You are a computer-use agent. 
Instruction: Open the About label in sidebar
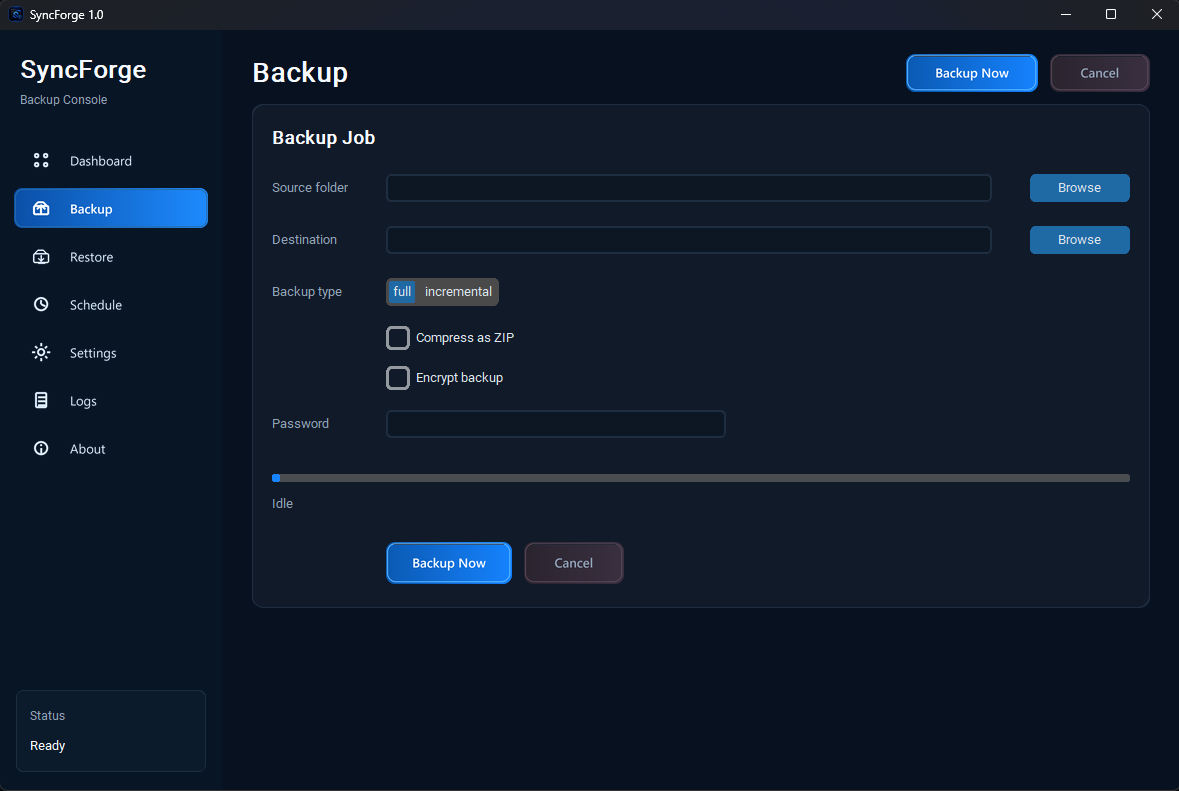tap(87, 449)
